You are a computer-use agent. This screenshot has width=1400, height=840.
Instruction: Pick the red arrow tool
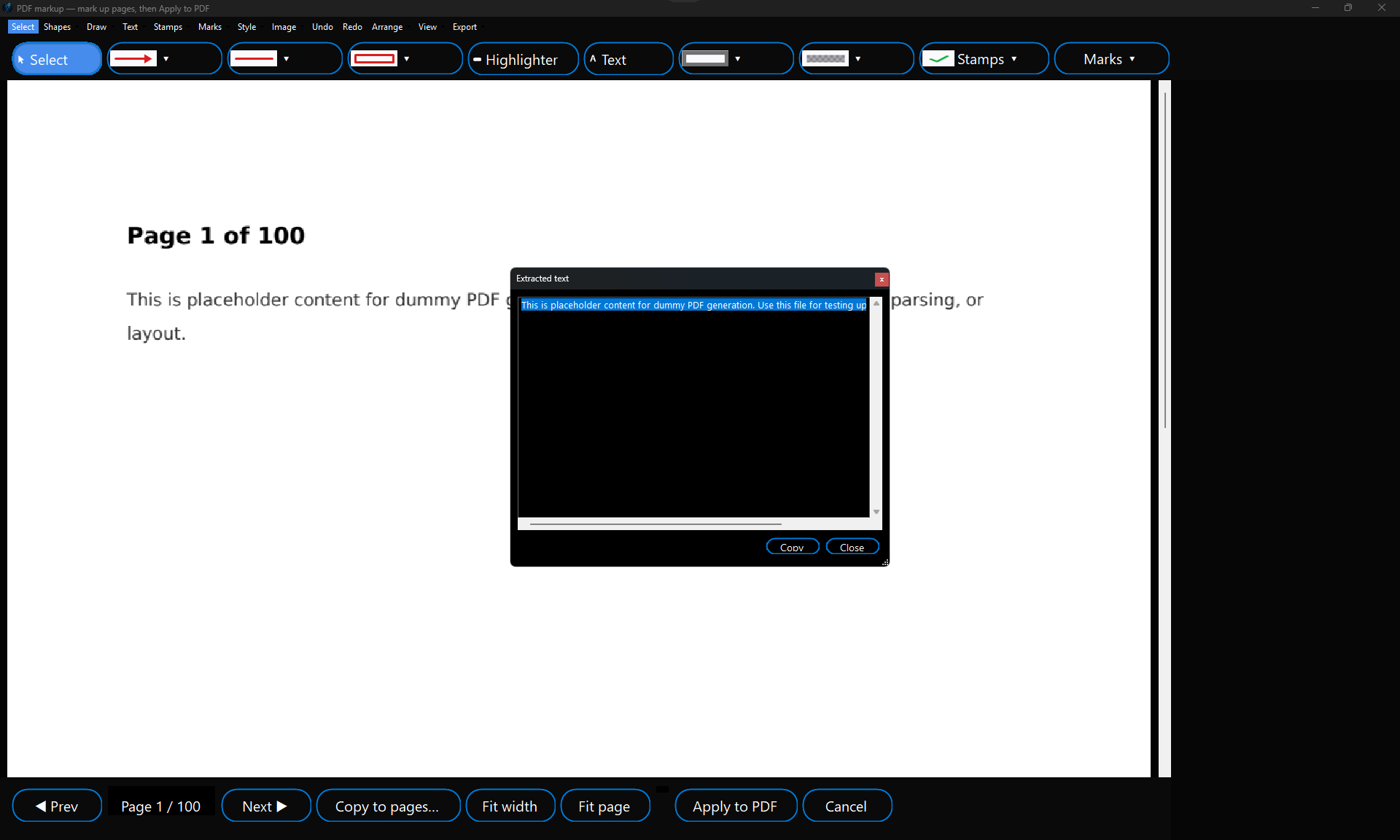point(134,59)
